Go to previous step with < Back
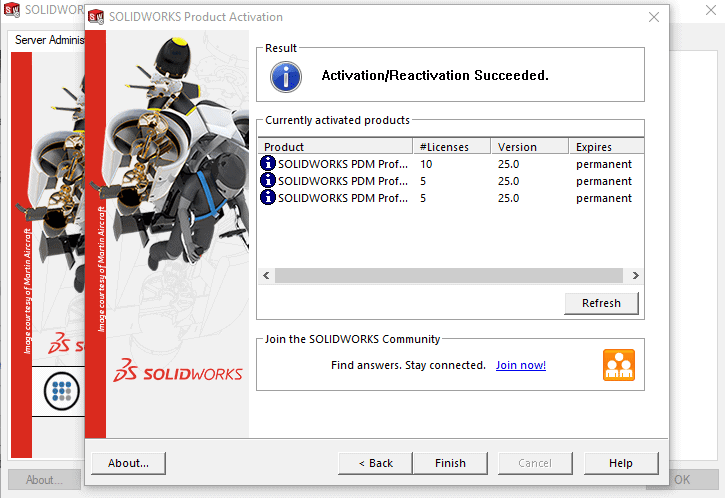Viewport: 725px width, 498px height. point(375,463)
